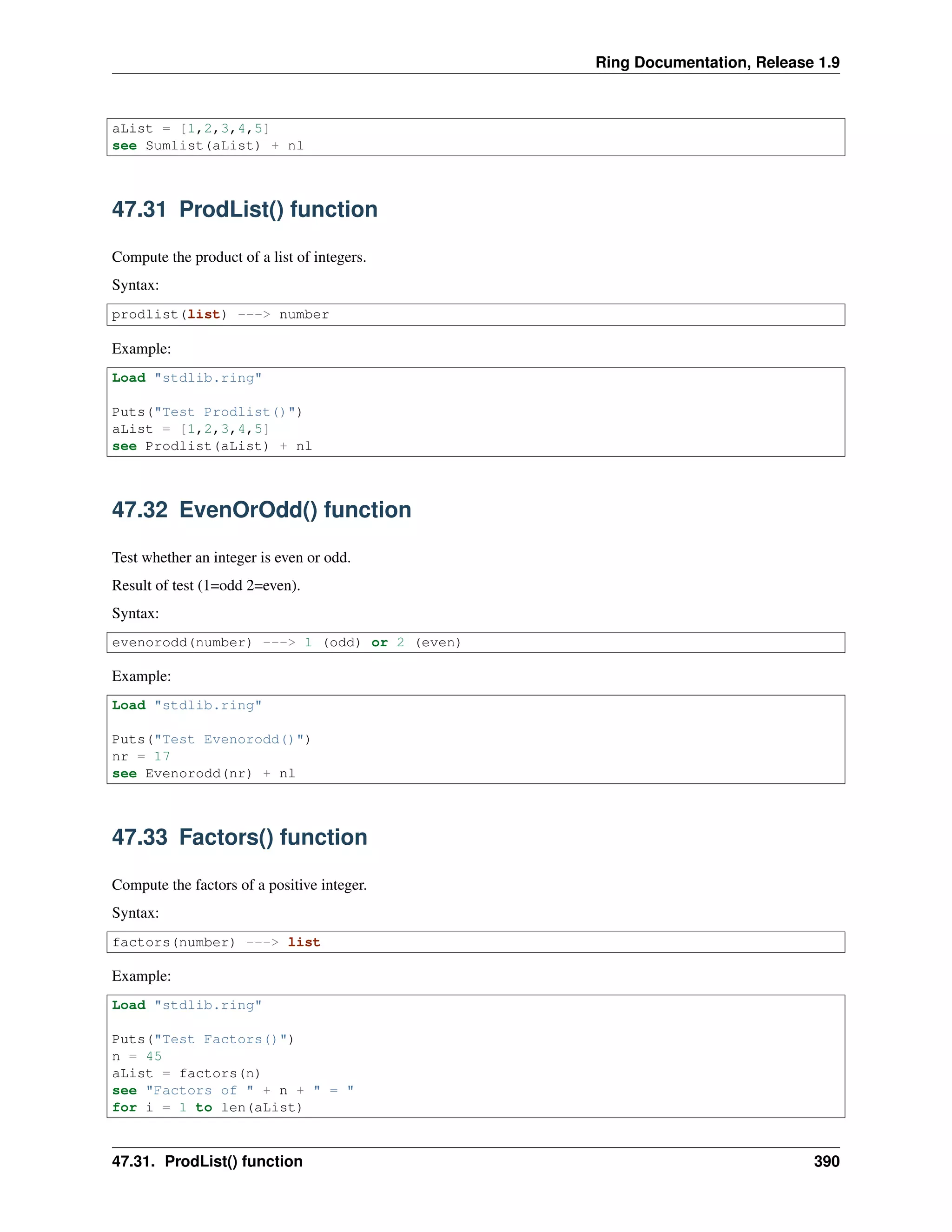Click the footer text 47.31. ProdList() function
The height and width of the screenshot is (1232, 952).
(207, 1161)
